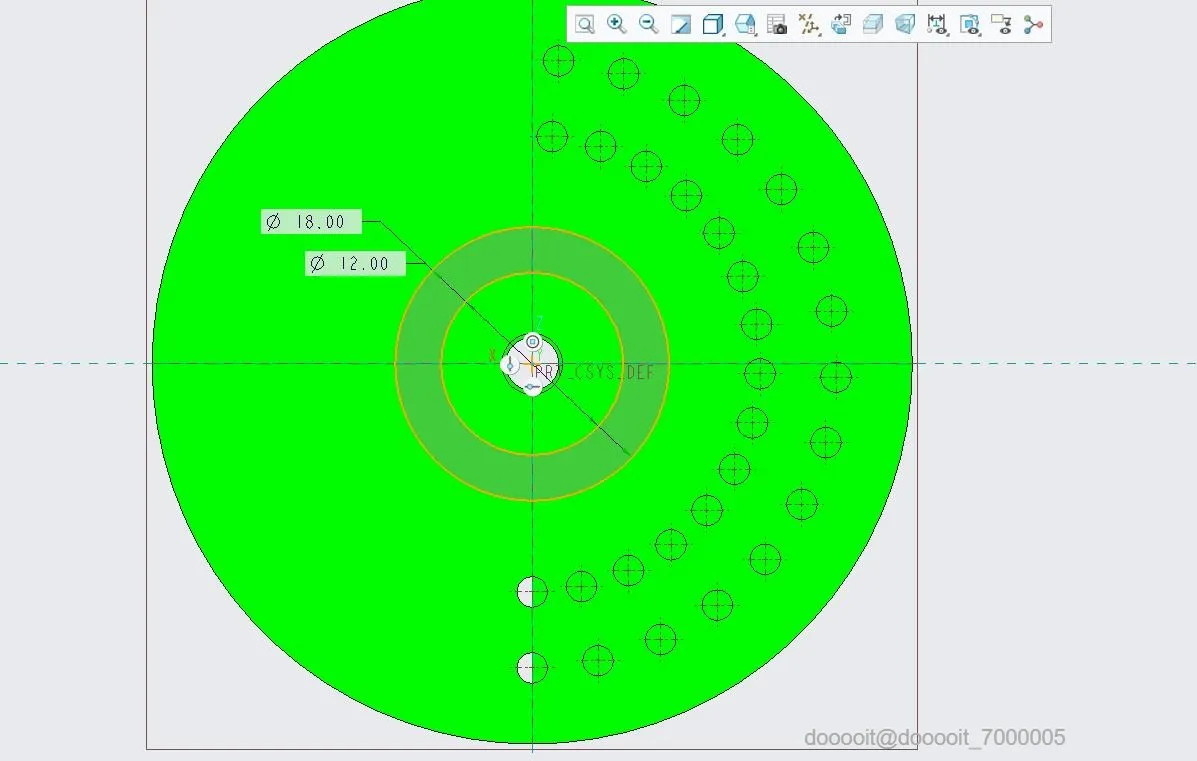1197x761 pixels.
Task: Click the Refit view magnifier icon
Action: tap(585, 24)
